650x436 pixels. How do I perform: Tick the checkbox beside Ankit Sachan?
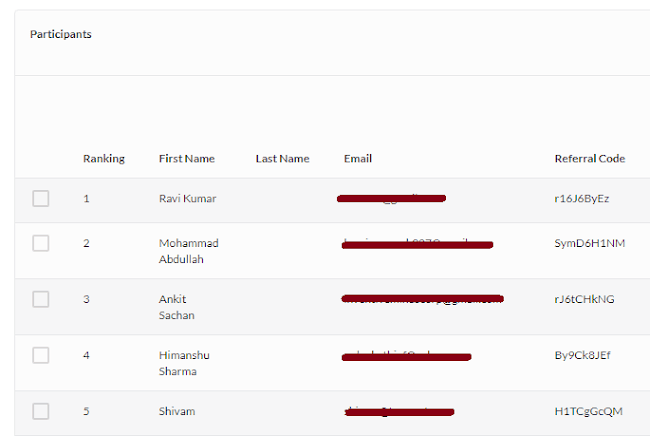[x=41, y=299]
